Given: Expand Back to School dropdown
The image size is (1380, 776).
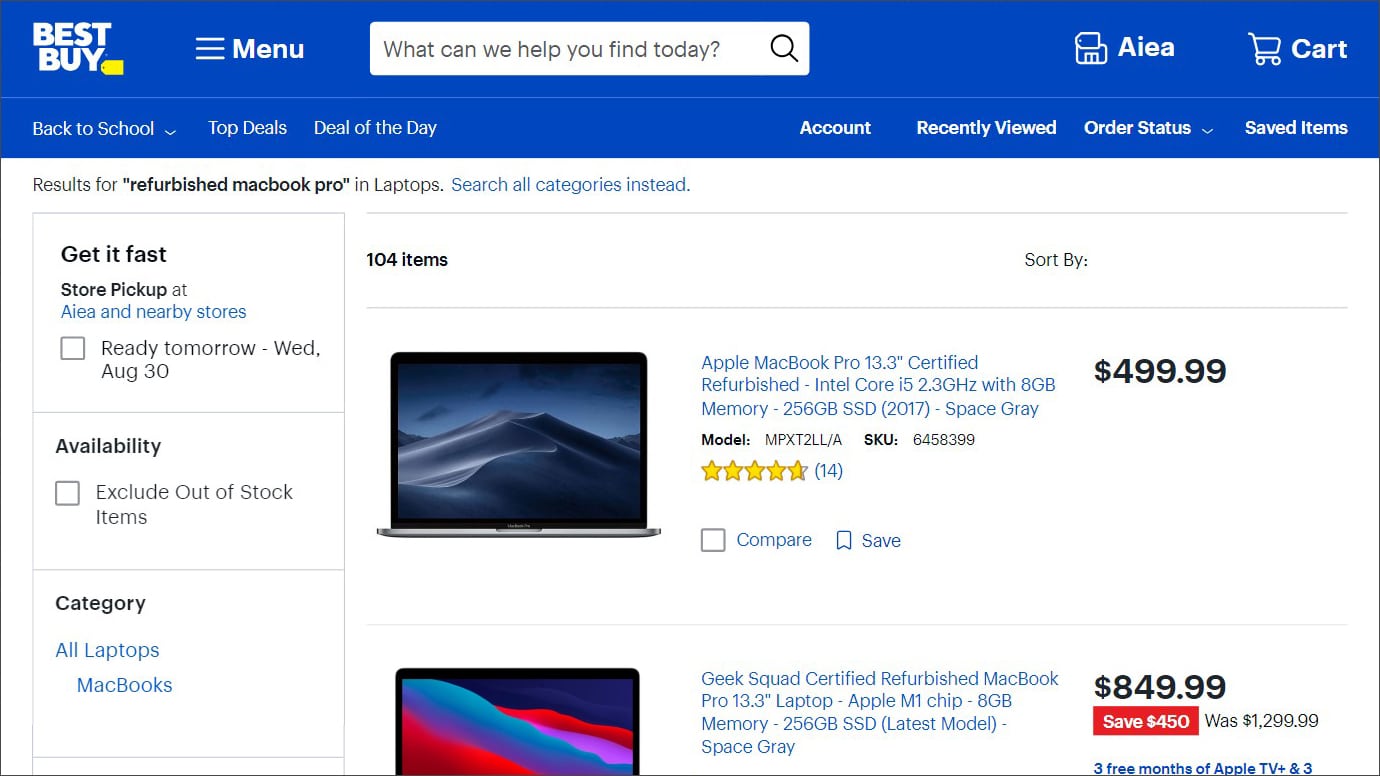Looking at the screenshot, I should tap(104, 128).
